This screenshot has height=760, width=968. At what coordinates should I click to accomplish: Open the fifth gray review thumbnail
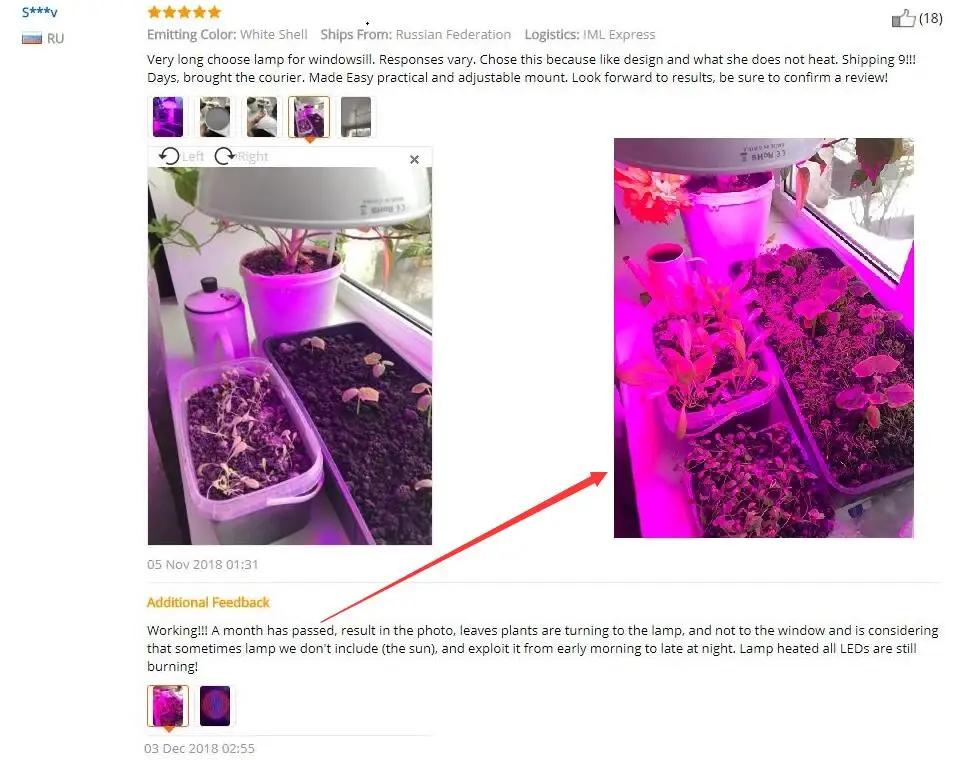(356, 117)
